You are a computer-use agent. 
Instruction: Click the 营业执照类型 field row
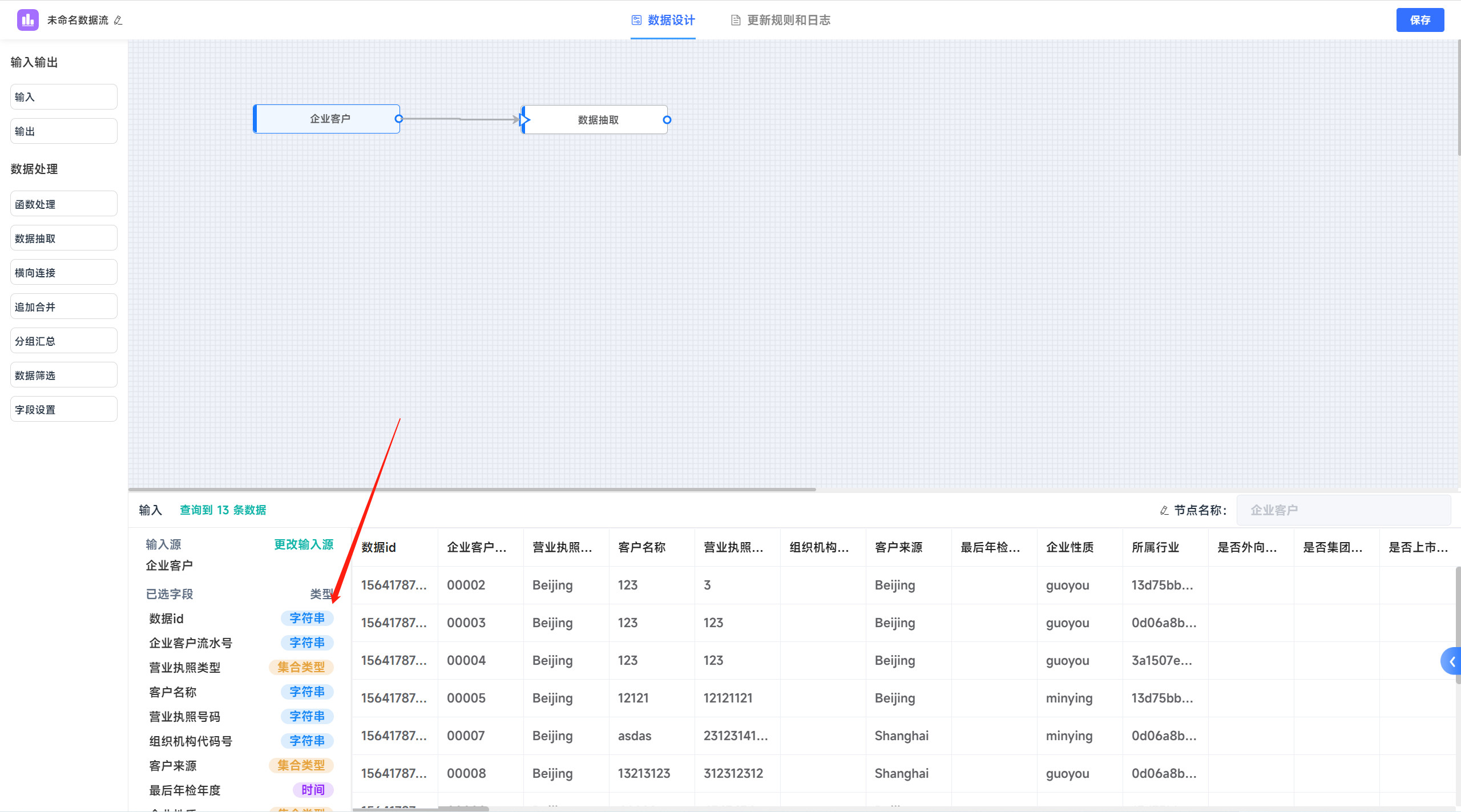[x=240, y=668]
